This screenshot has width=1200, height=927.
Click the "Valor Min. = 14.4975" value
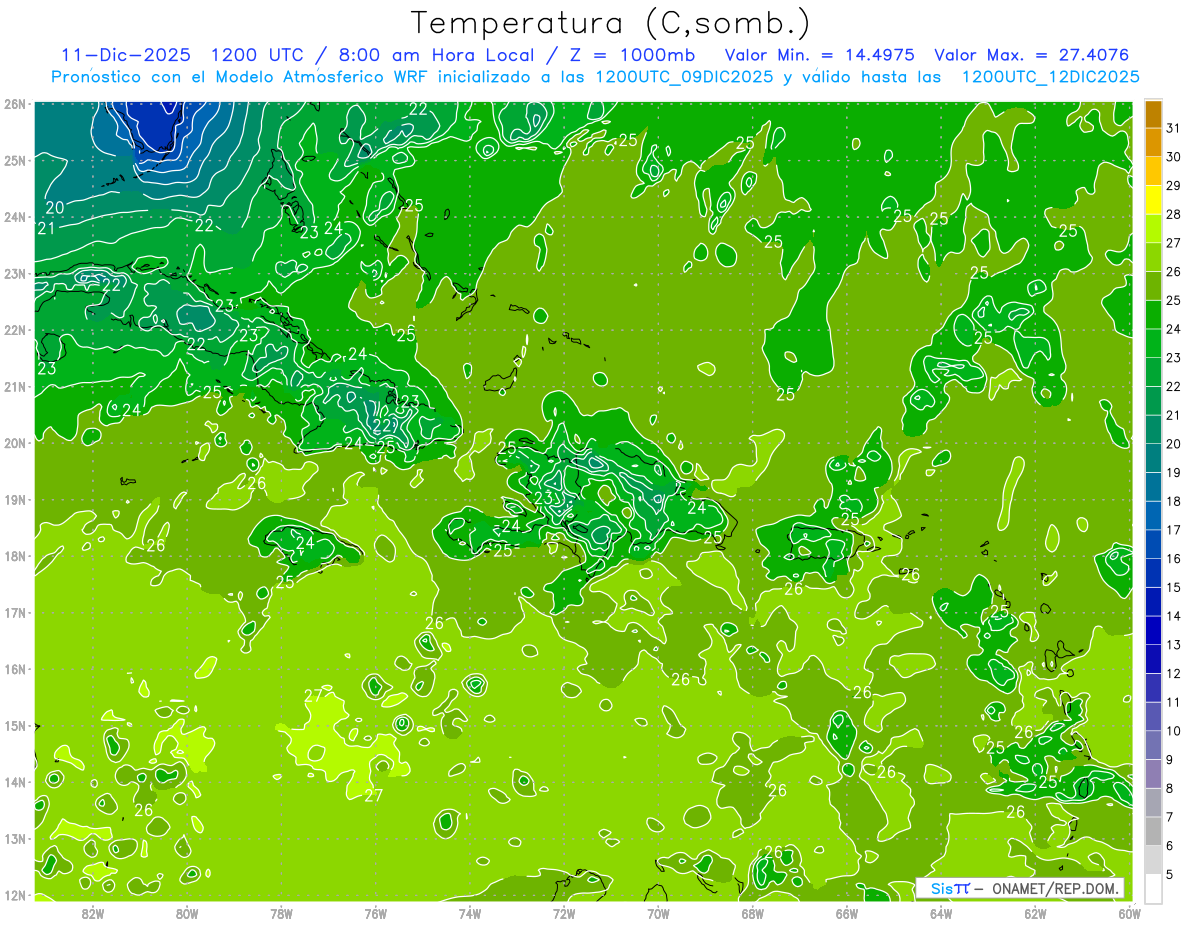coord(819,54)
